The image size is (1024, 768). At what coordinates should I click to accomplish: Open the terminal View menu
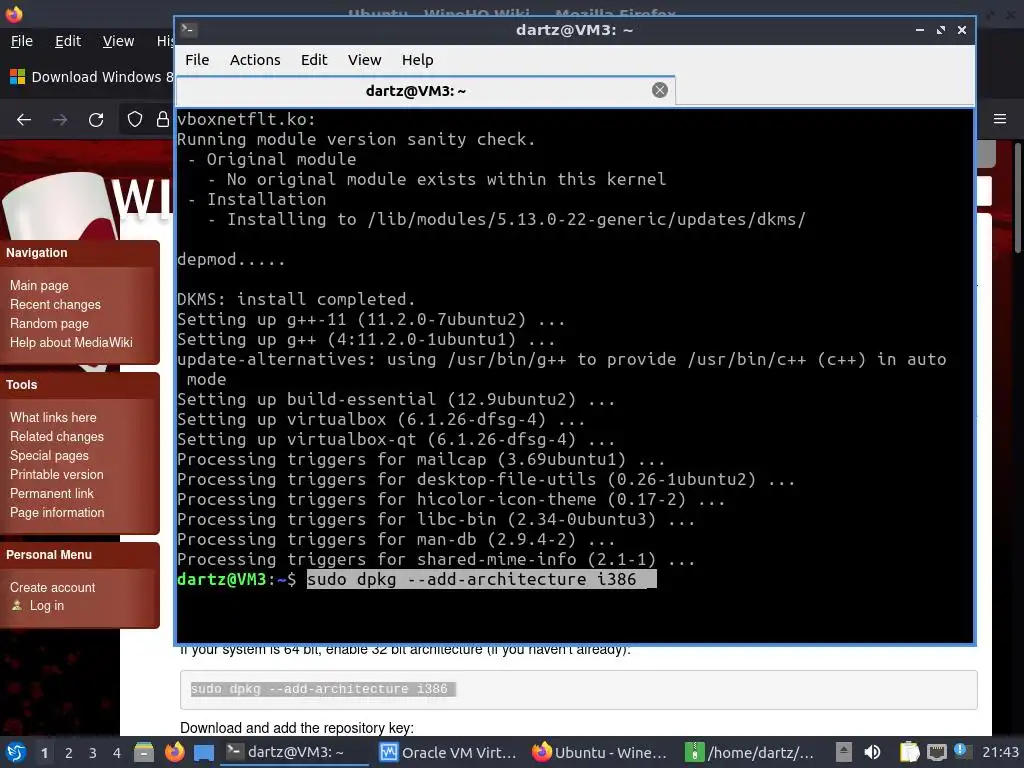[x=364, y=60]
